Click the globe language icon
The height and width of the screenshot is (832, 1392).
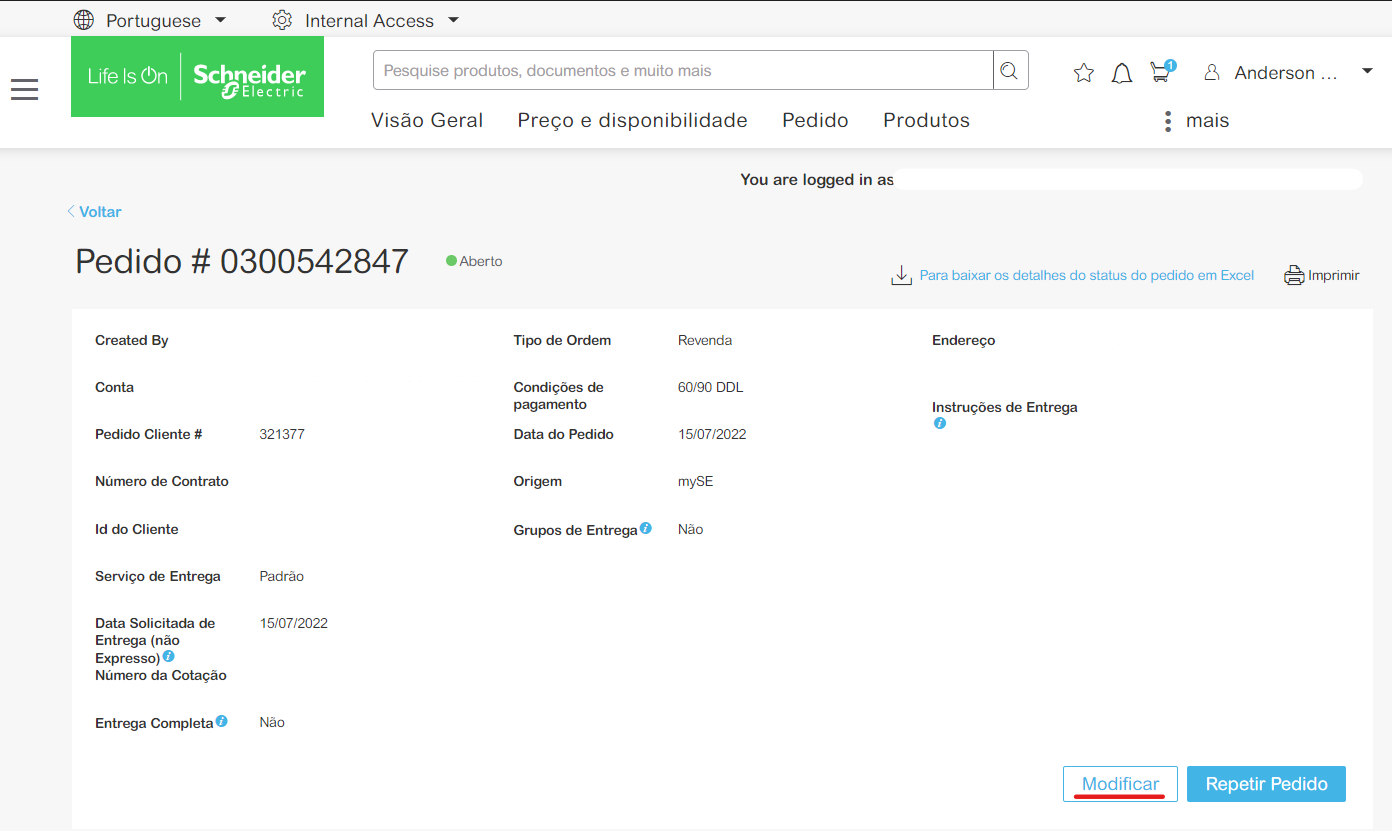pos(84,20)
